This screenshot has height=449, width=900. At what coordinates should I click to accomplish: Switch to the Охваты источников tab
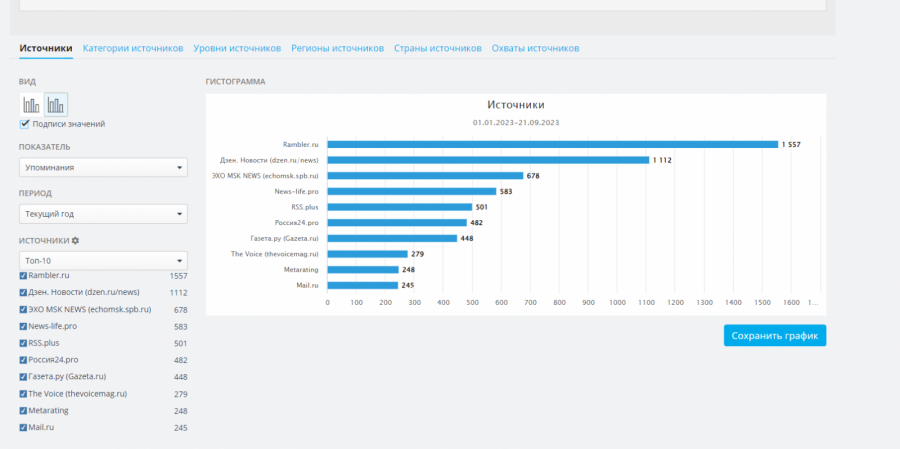click(x=536, y=48)
